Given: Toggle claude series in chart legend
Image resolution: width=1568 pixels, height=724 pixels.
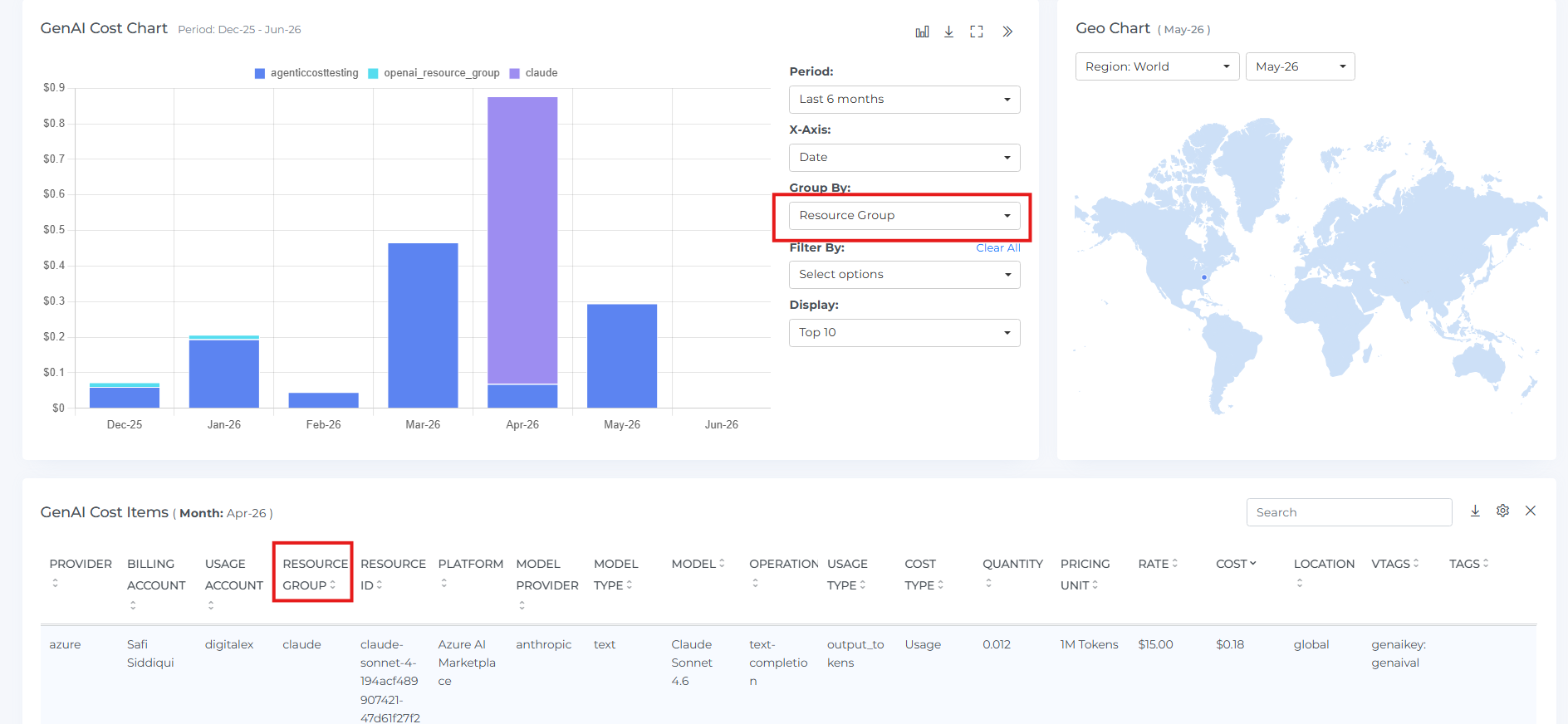Looking at the screenshot, I should click(533, 73).
